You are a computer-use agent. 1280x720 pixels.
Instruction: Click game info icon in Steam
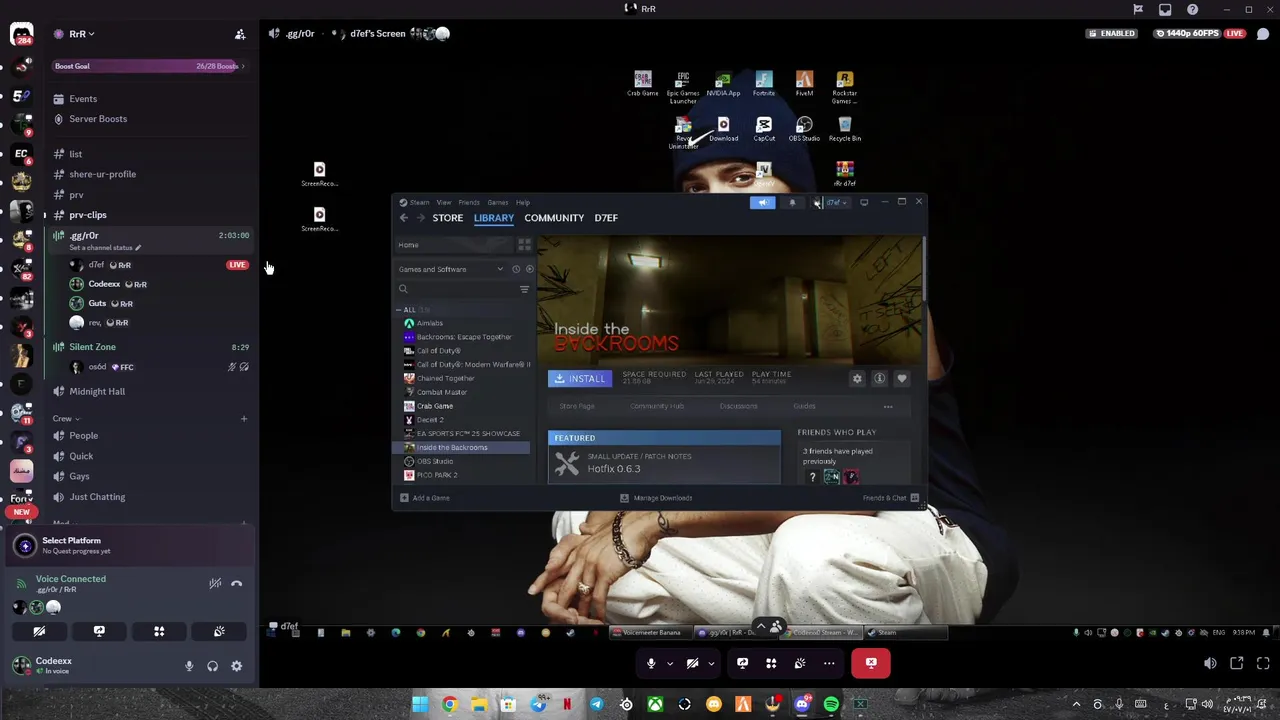point(879,379)
